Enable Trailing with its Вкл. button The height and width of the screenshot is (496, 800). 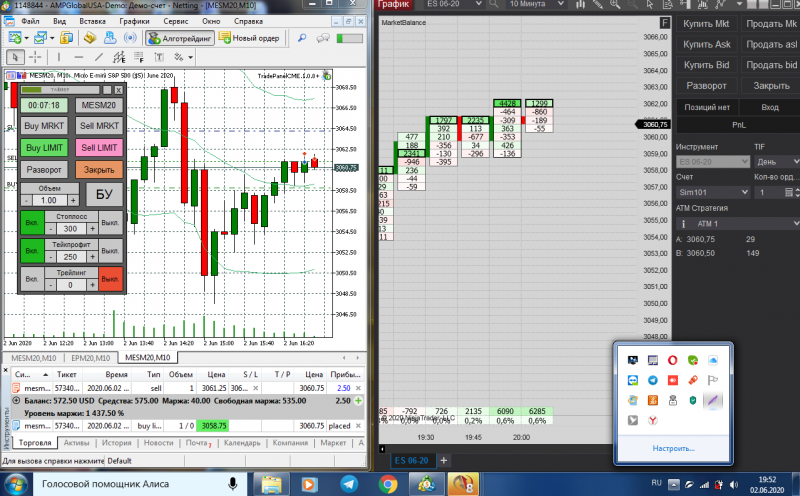point(32,279)
